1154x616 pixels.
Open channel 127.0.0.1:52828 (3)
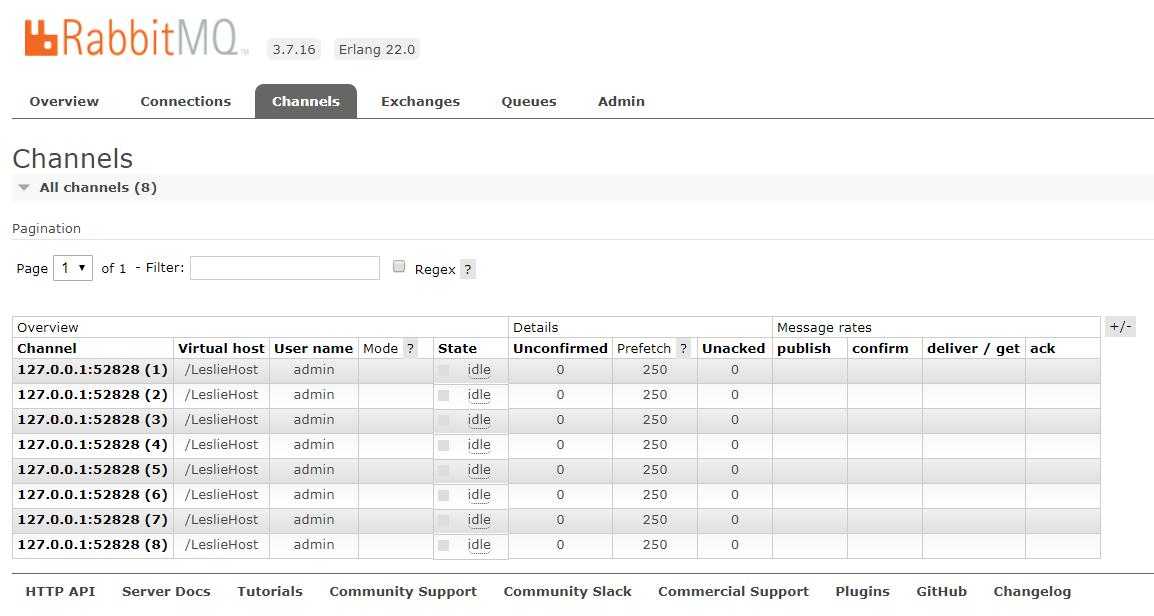(93, 419)
